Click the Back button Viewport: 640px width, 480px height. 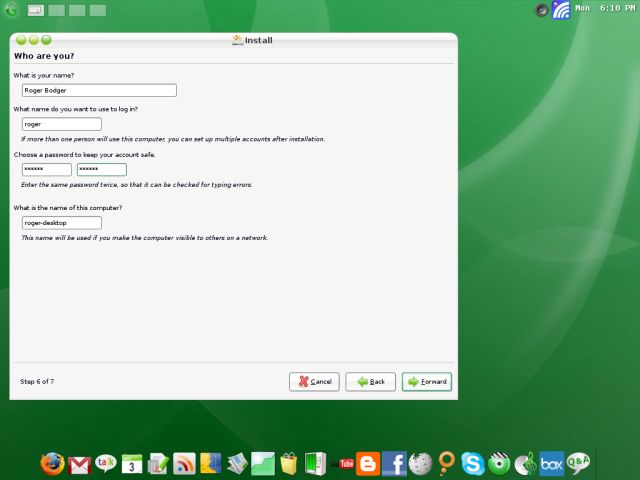pyautogui.click(x=370, y=382)
